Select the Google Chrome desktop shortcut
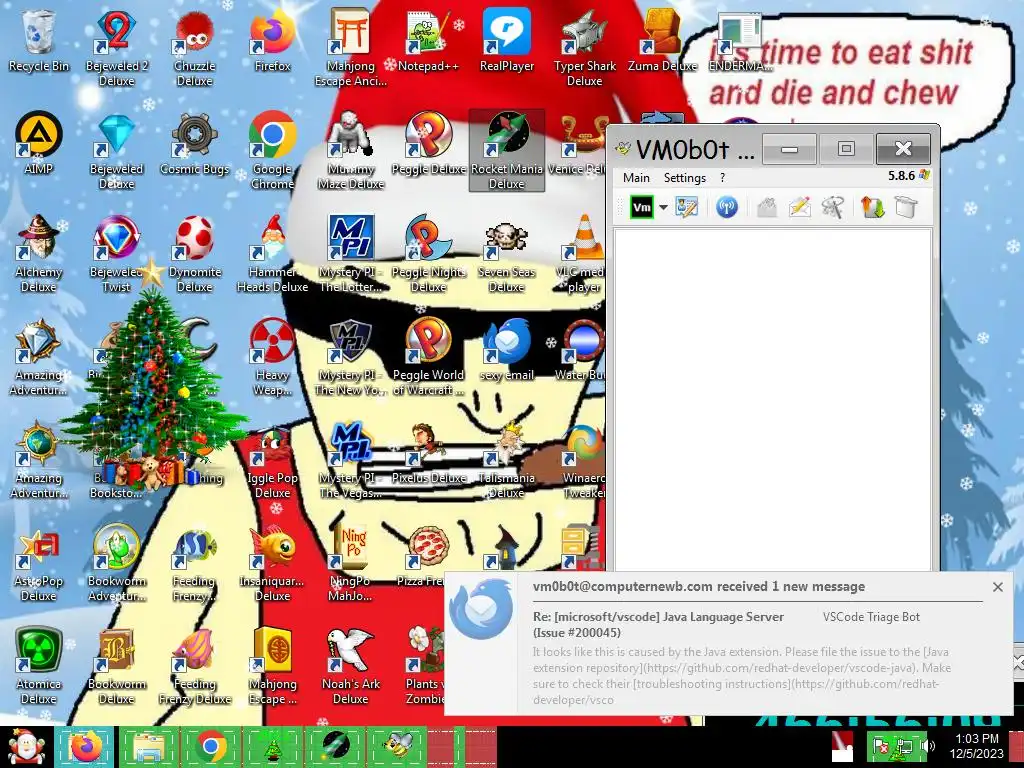1024x768 pixels. pos(272,150)
